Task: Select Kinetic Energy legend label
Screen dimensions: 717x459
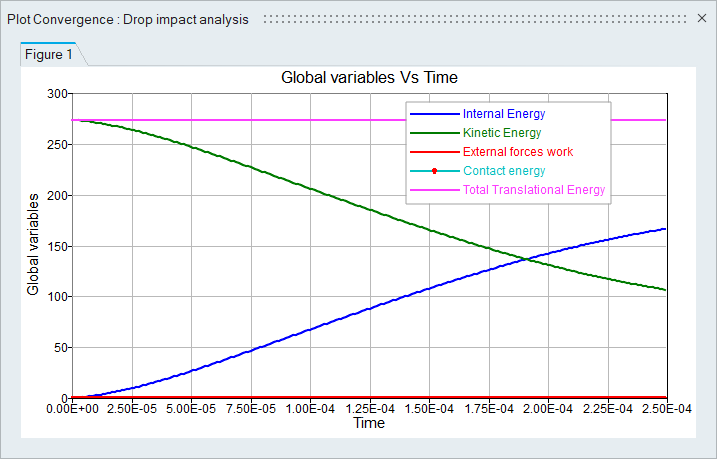Action: [x=502, y=133]
